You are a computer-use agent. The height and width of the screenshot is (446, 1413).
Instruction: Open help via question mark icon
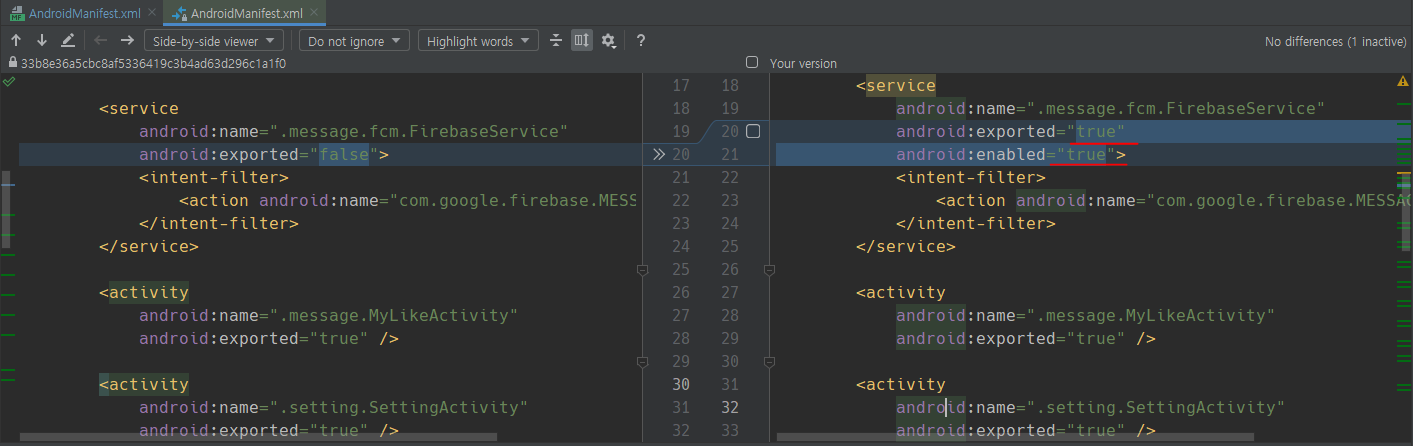coord(641,41)
